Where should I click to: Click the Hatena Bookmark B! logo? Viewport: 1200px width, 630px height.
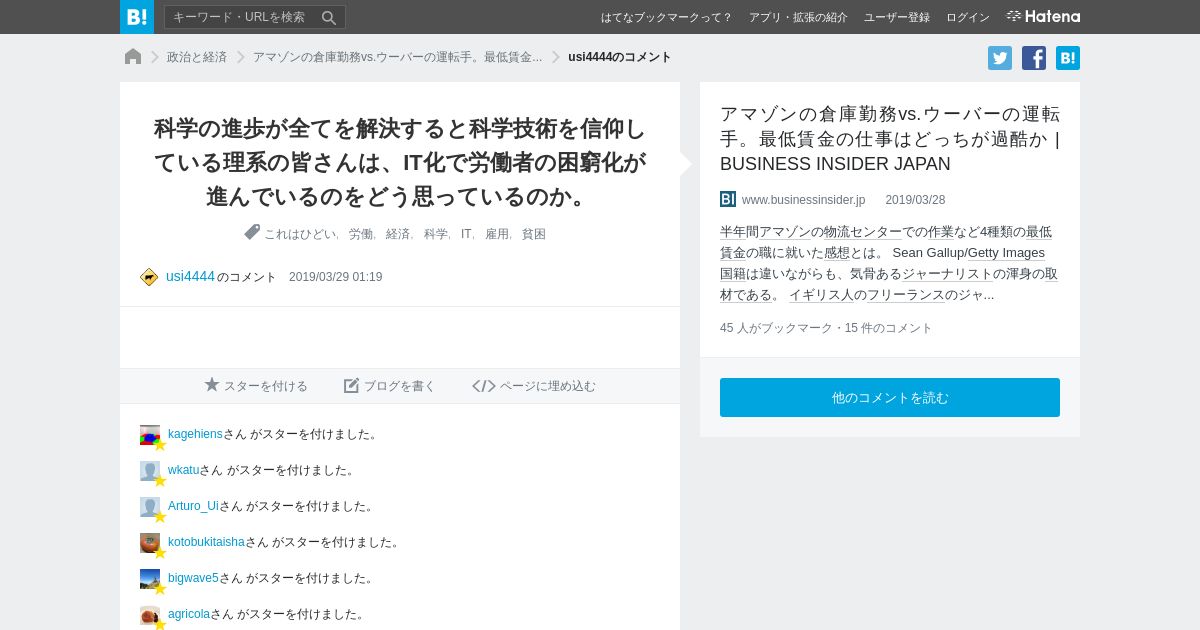click(137, 17)
